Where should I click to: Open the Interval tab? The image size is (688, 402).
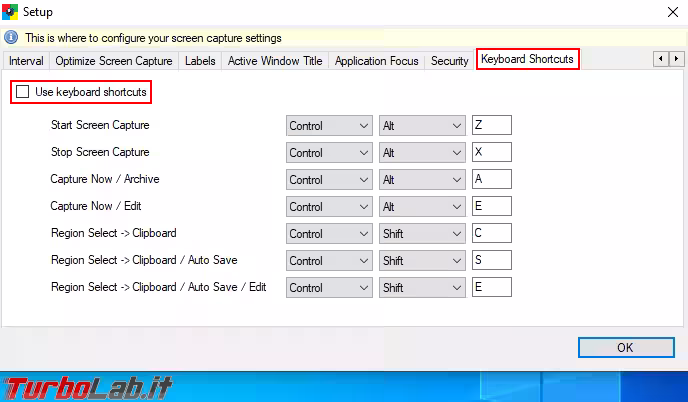point(26,61)
